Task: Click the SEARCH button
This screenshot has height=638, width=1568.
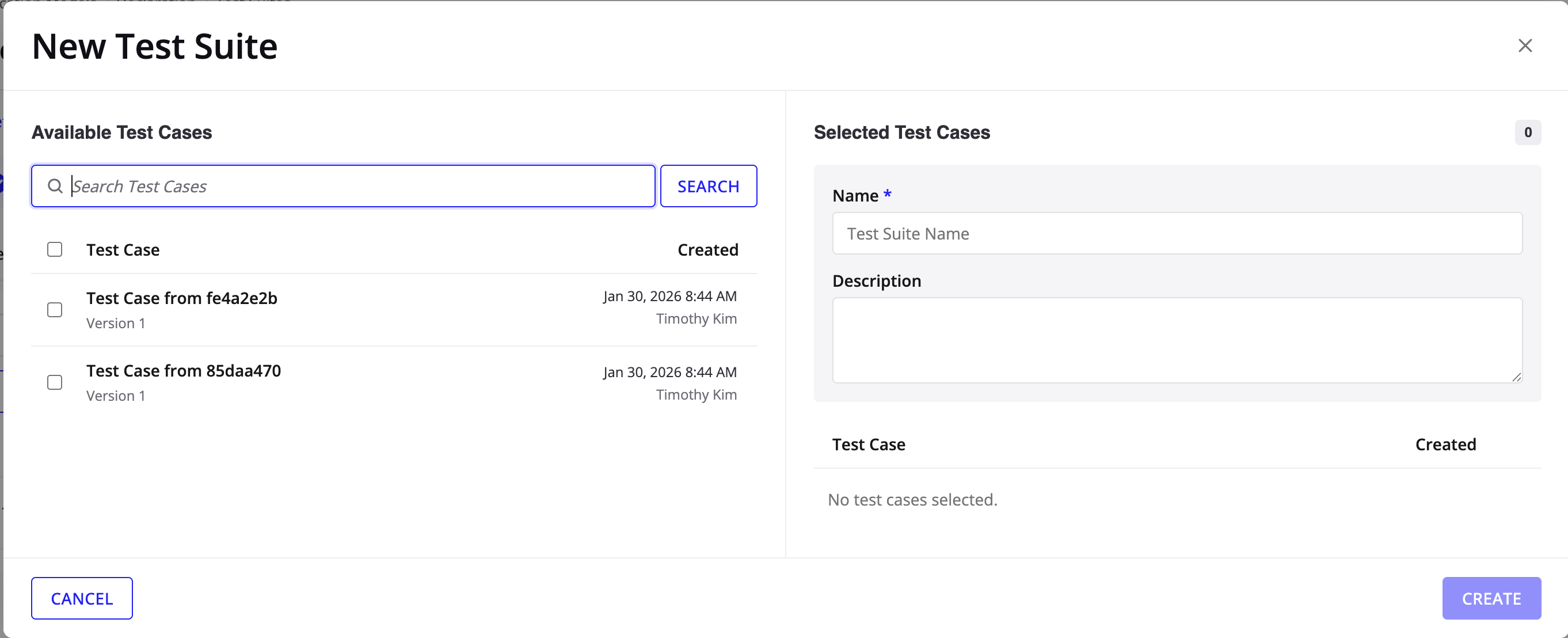Action: pyautogui.click(x=709, y=185)
